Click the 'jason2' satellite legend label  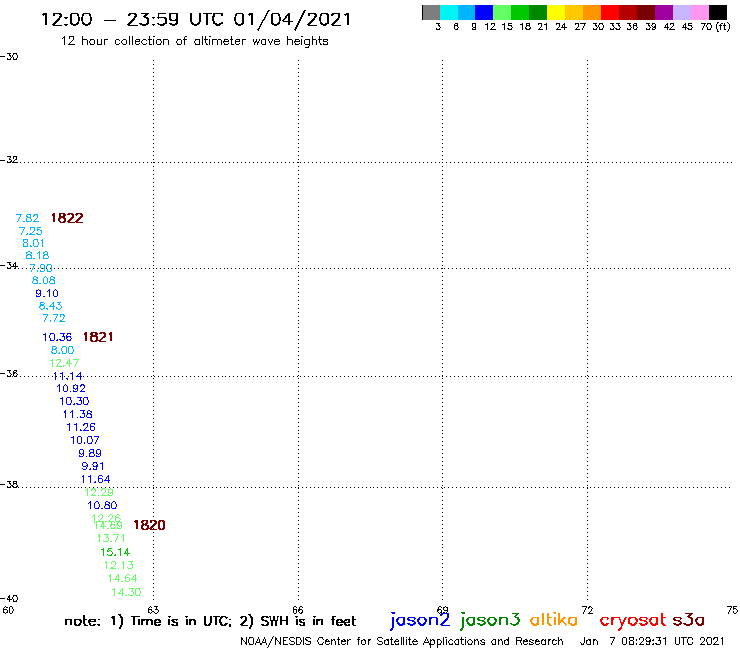coord(420,620)
